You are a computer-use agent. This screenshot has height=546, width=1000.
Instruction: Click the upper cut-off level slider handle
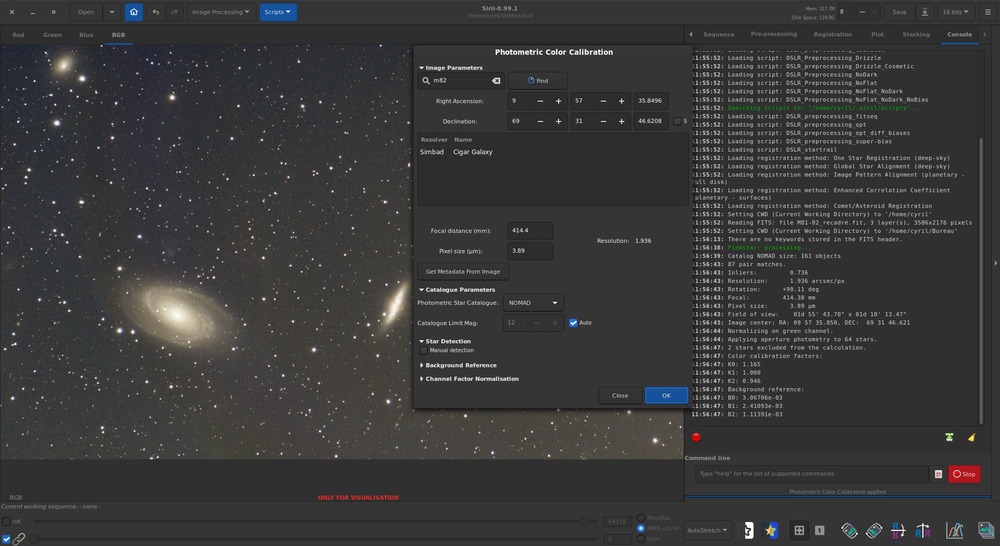pos(585,521)
